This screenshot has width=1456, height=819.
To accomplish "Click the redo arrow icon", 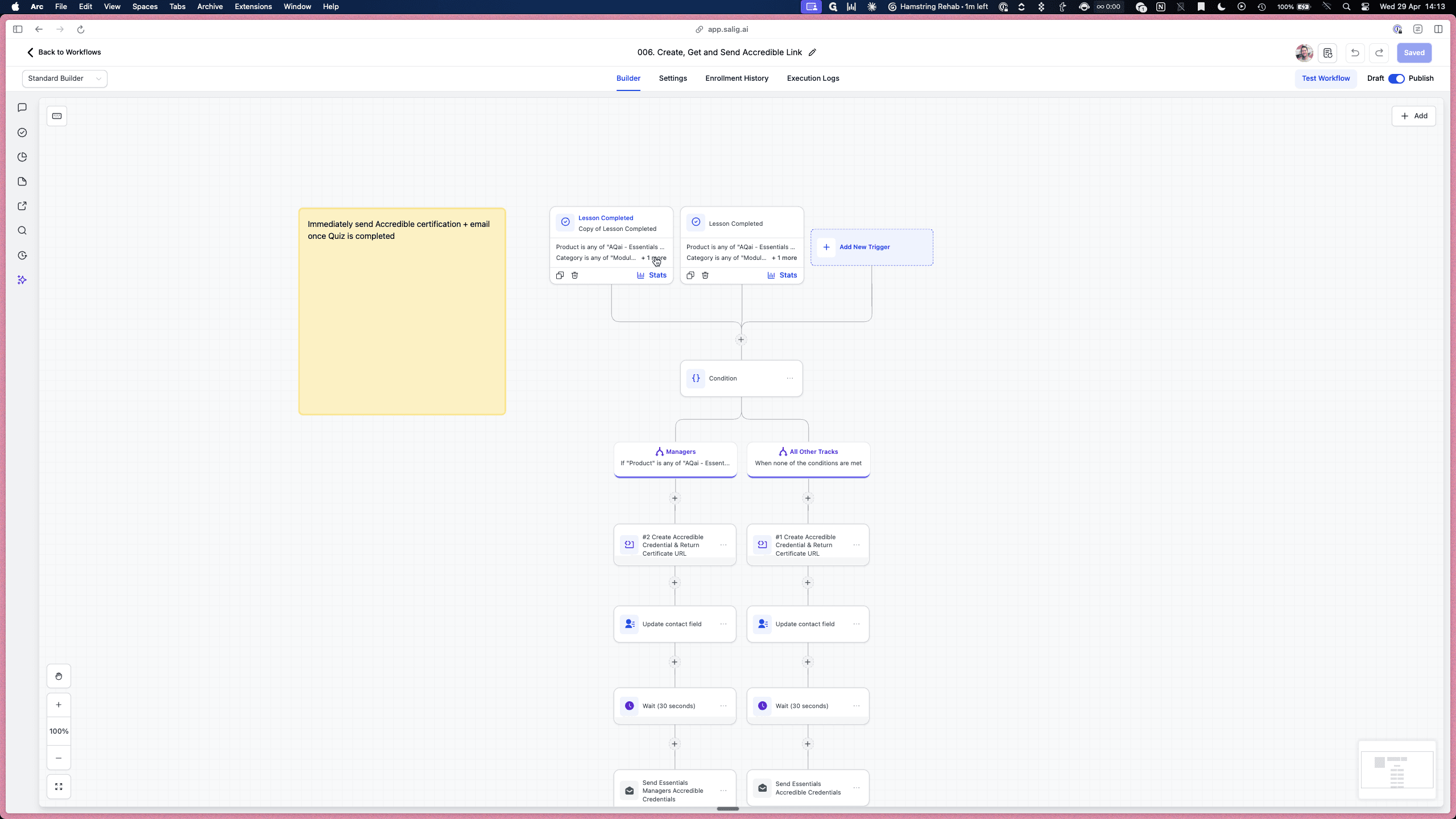I will (x=1379, y=53).
